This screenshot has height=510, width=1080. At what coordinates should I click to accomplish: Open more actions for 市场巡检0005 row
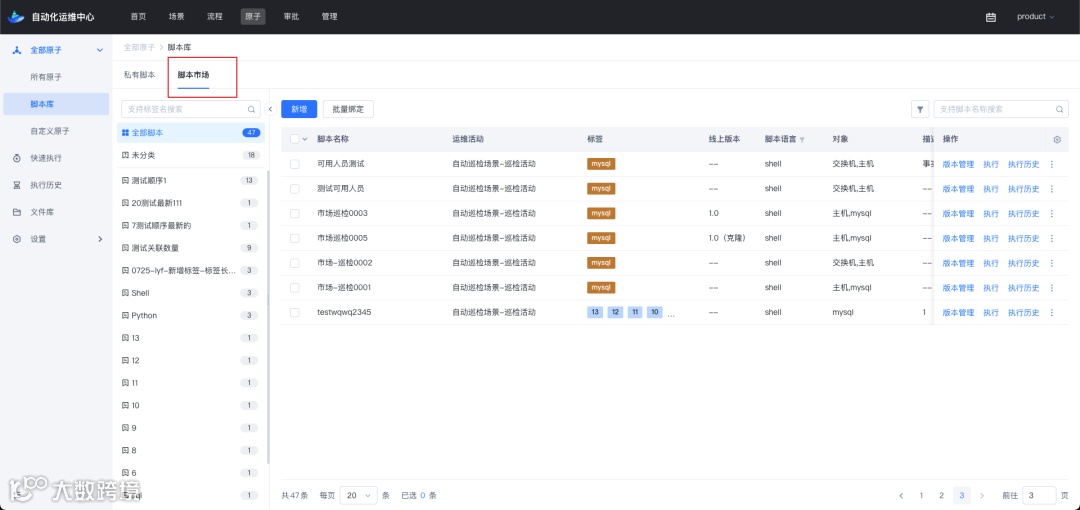click(1052, 238)
